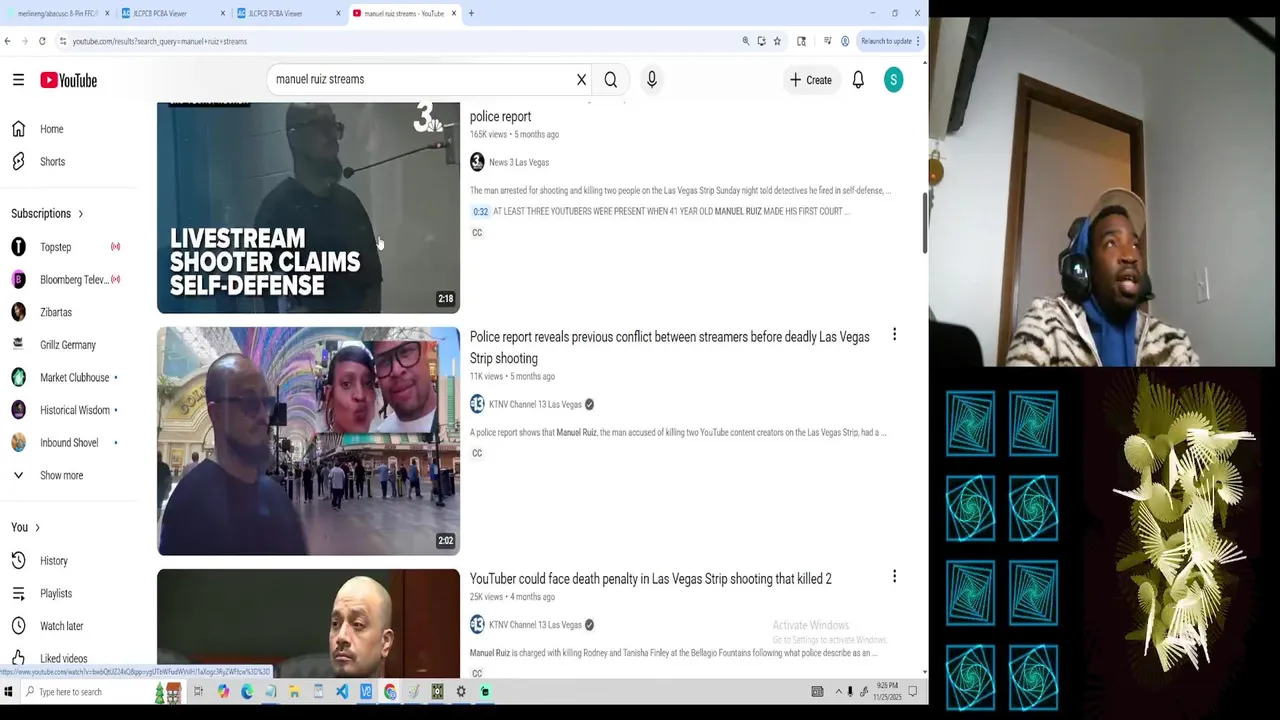Open KTNV Channel 13 link under Police report video
Image resolution: width=1280 pixels, height=720 pixels.
[x=535, y=405]
